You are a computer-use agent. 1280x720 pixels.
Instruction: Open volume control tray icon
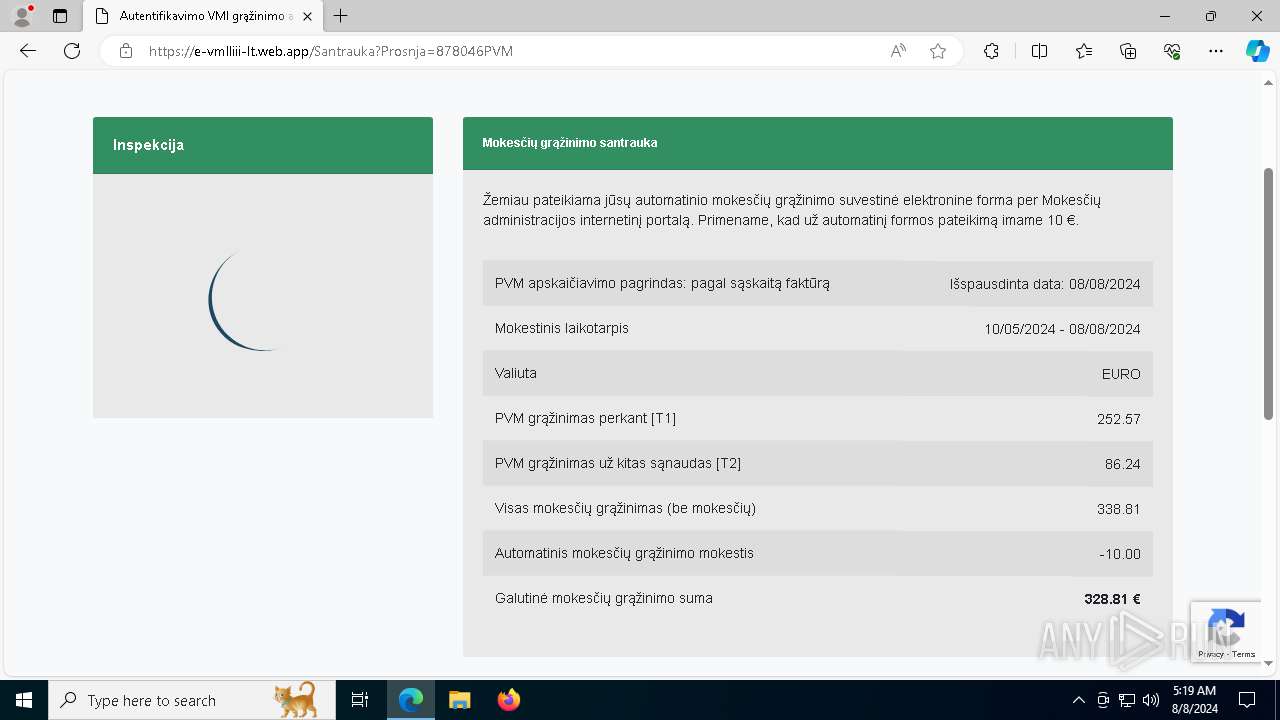click(1151, 700)
